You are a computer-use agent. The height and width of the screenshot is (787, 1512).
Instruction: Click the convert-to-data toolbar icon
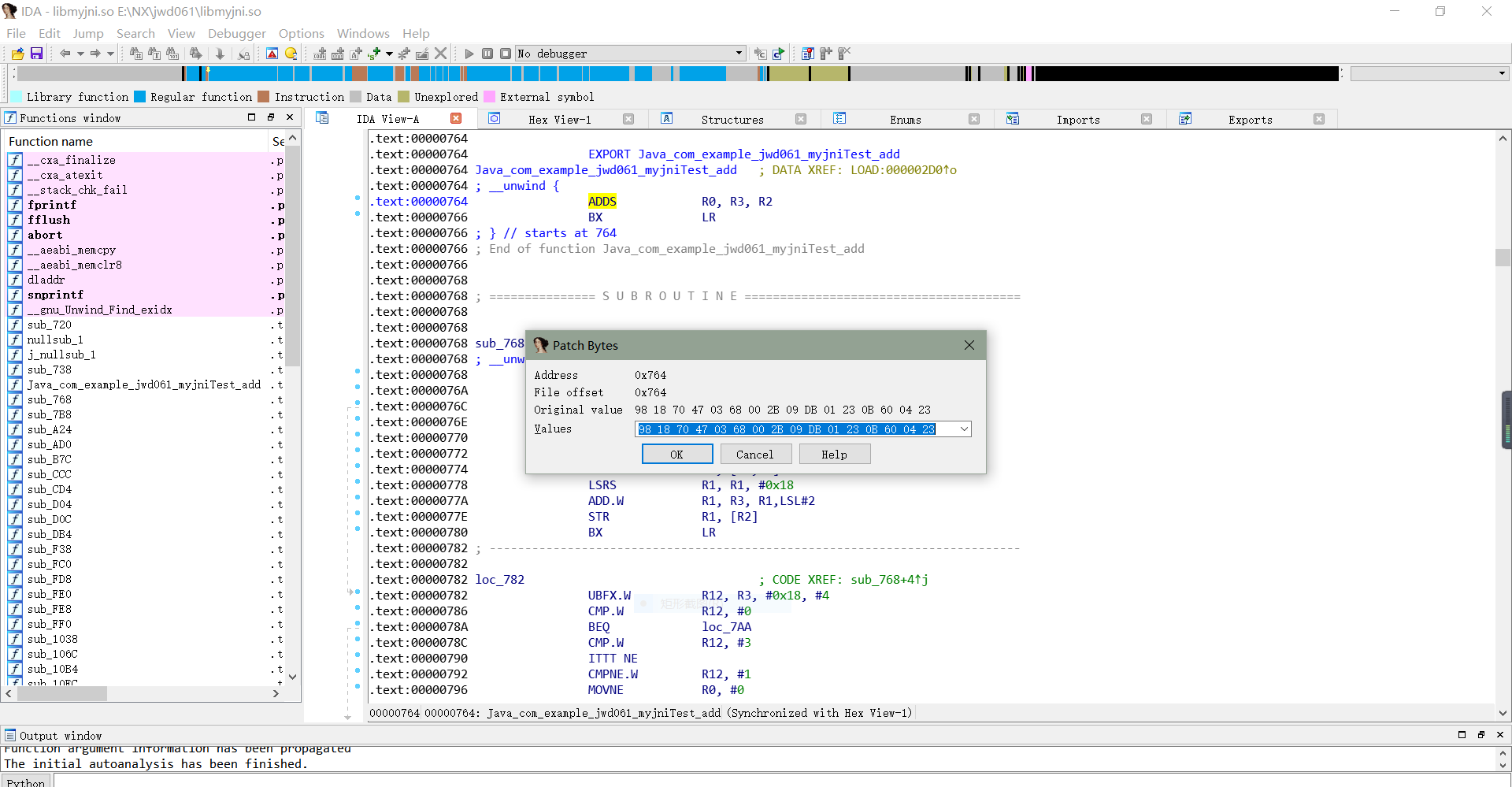338,54
